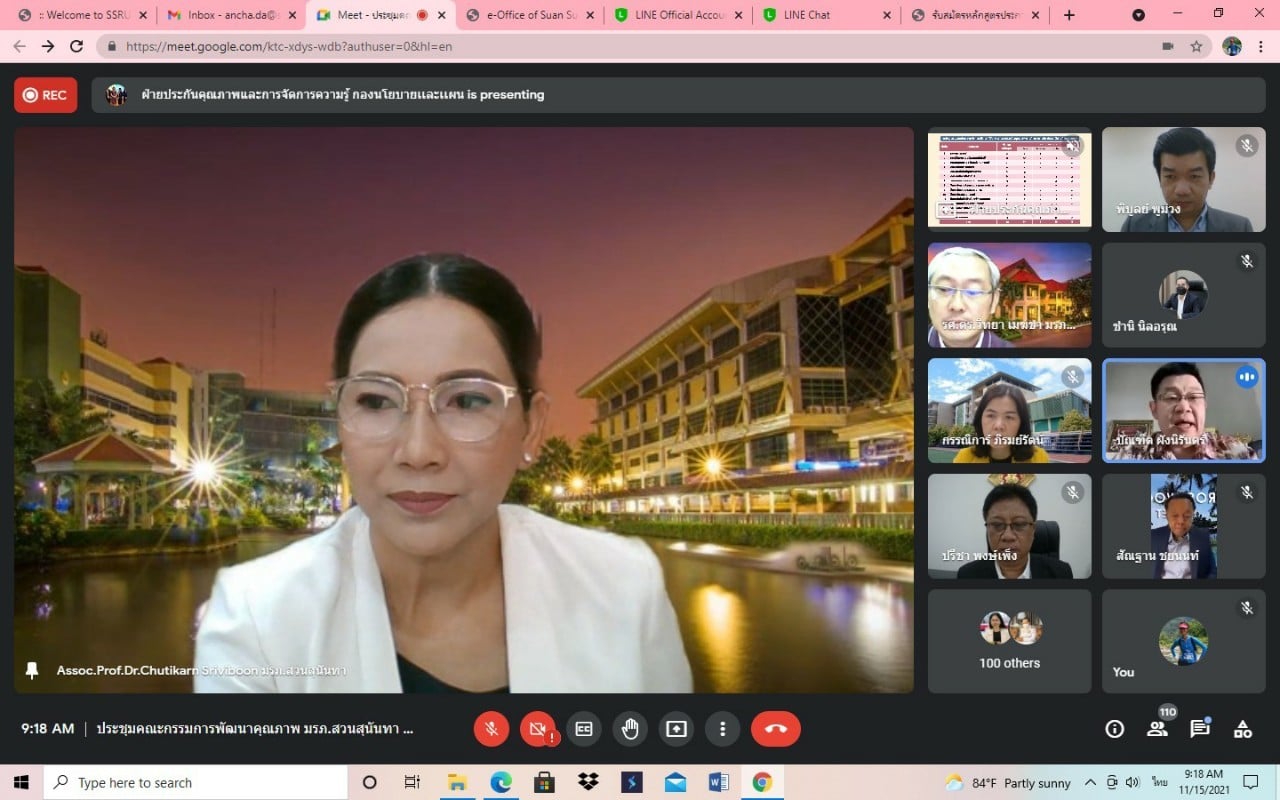Reload the page in browser
This screenshot has height=800, width=1280.
point(77,46)
